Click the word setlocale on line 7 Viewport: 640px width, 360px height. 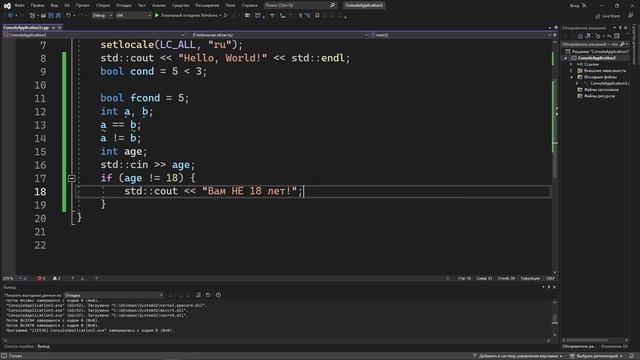tap(127, 44)
